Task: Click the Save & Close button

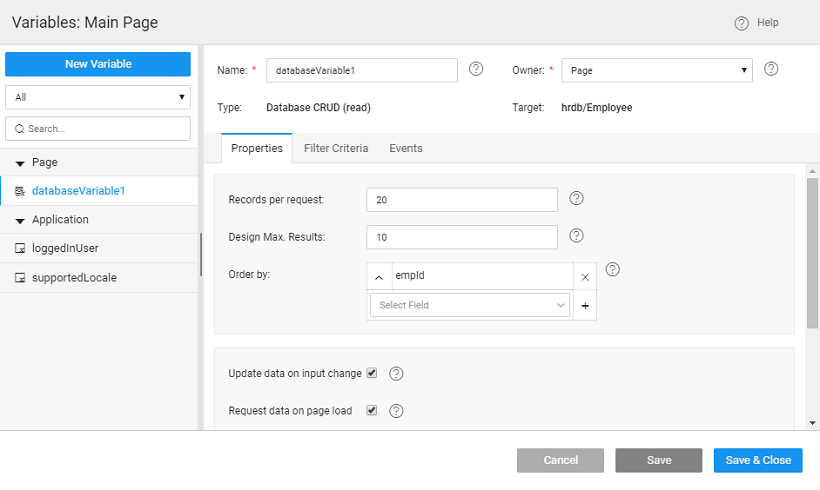Action: click(758, 460)
